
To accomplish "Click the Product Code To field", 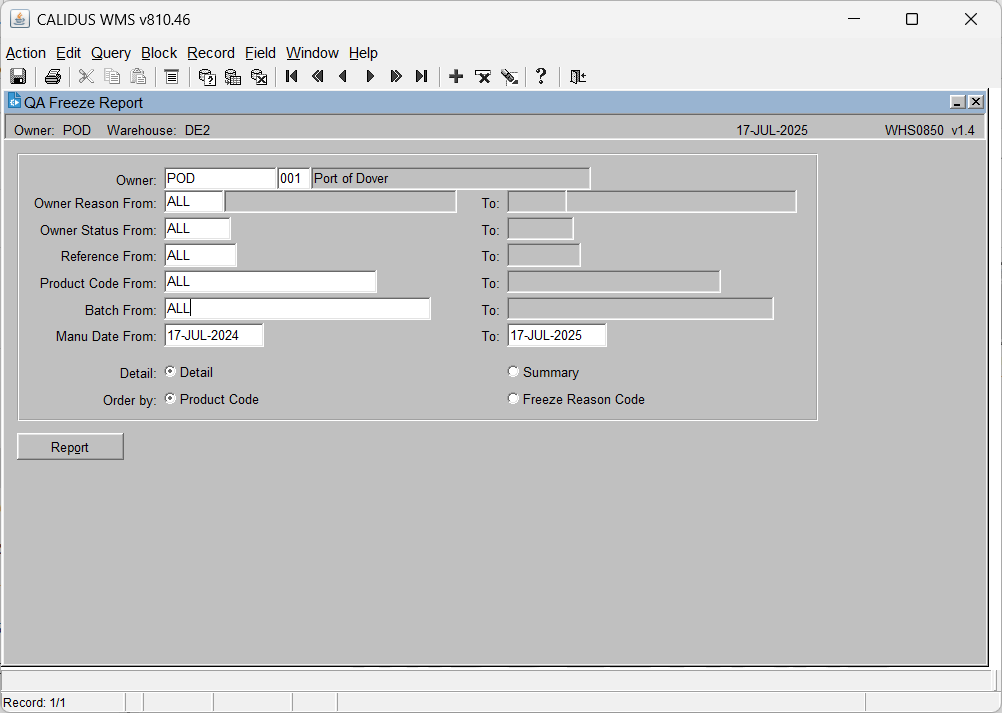I will (614, 281).
